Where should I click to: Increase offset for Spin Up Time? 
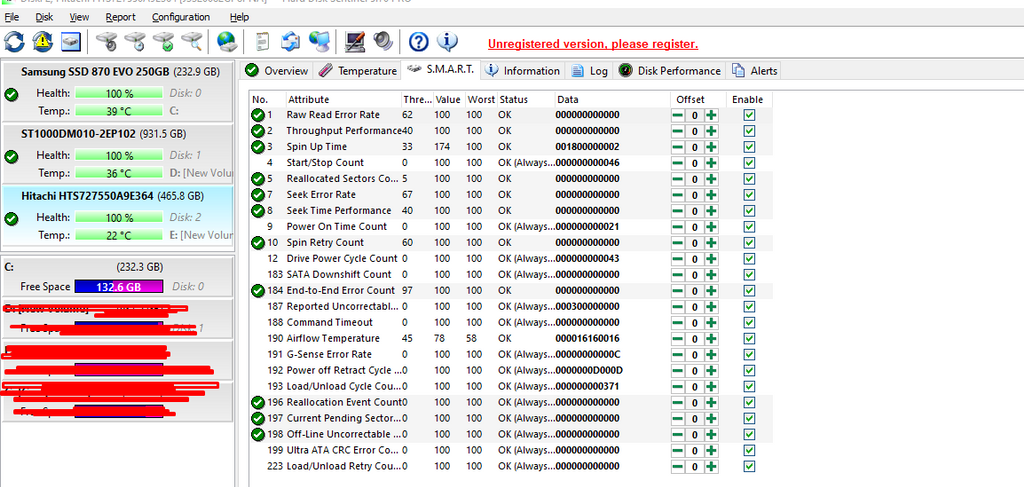click(x=711, y=147)
